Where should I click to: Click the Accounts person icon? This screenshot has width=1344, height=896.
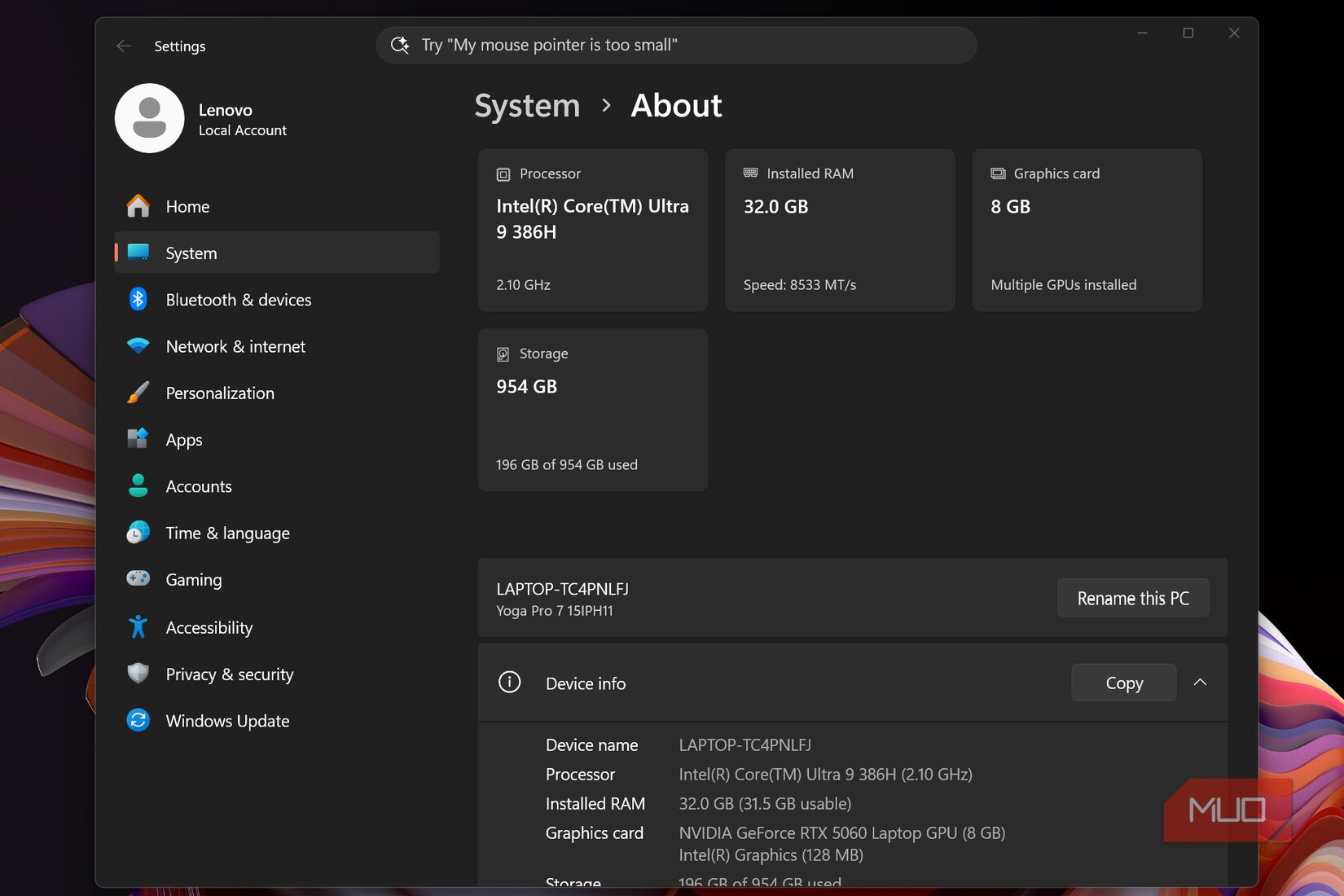tap(138, 485)
